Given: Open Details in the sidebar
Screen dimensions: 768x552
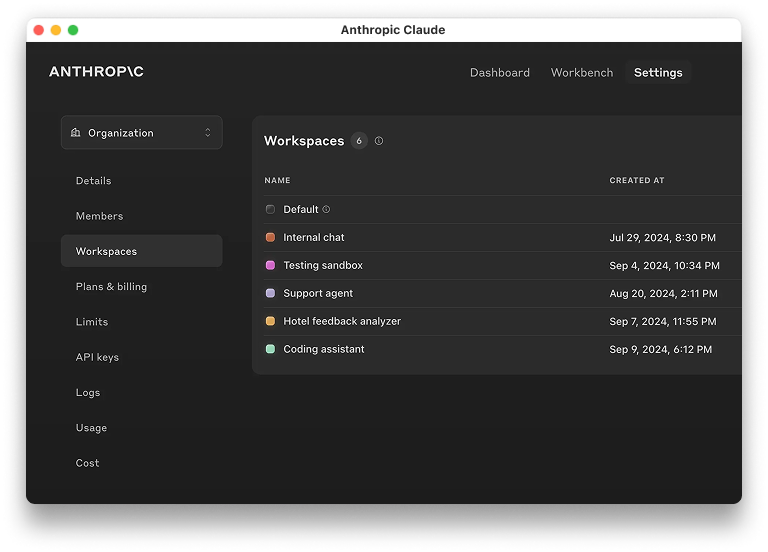Looking at the screenshot, I should tap(94, 181).
